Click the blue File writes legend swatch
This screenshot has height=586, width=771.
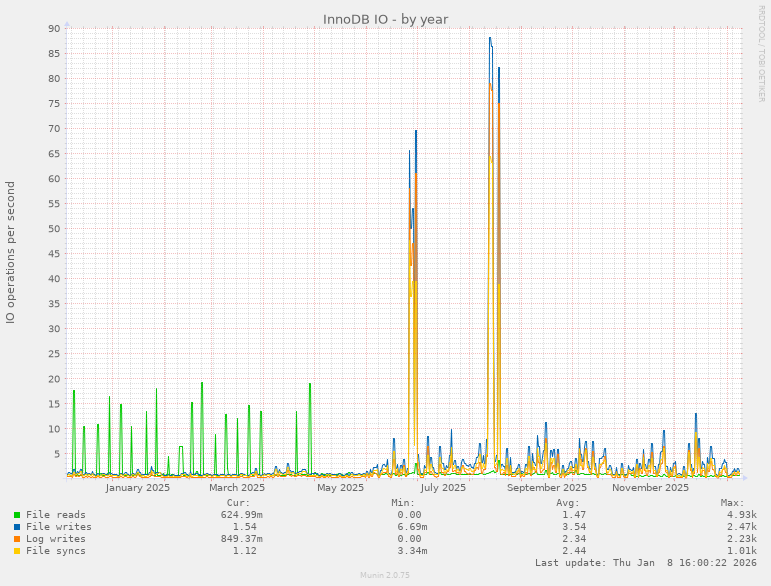17,527
